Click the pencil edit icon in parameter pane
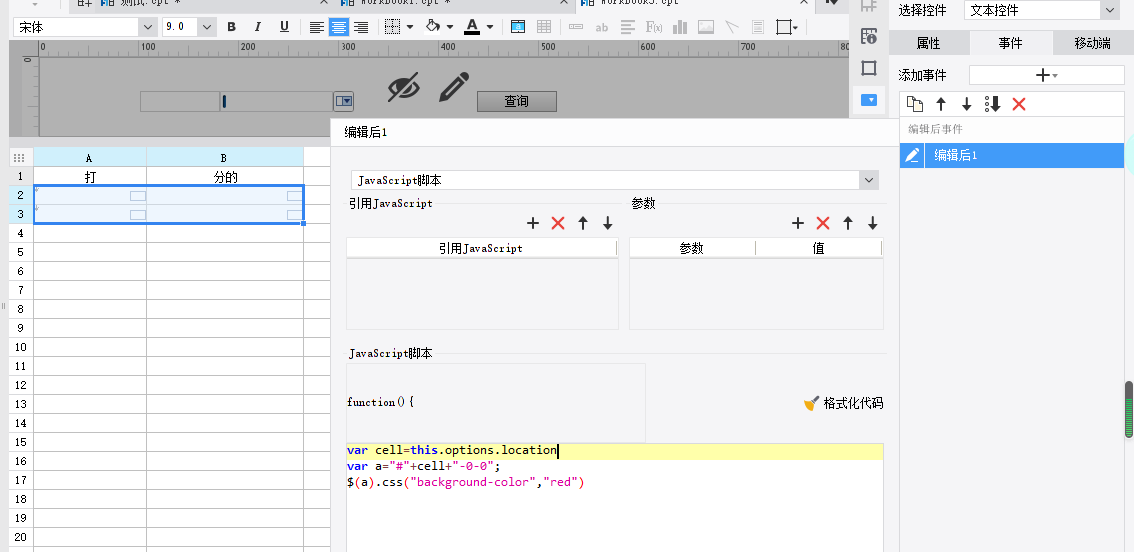 pos(453,88)
